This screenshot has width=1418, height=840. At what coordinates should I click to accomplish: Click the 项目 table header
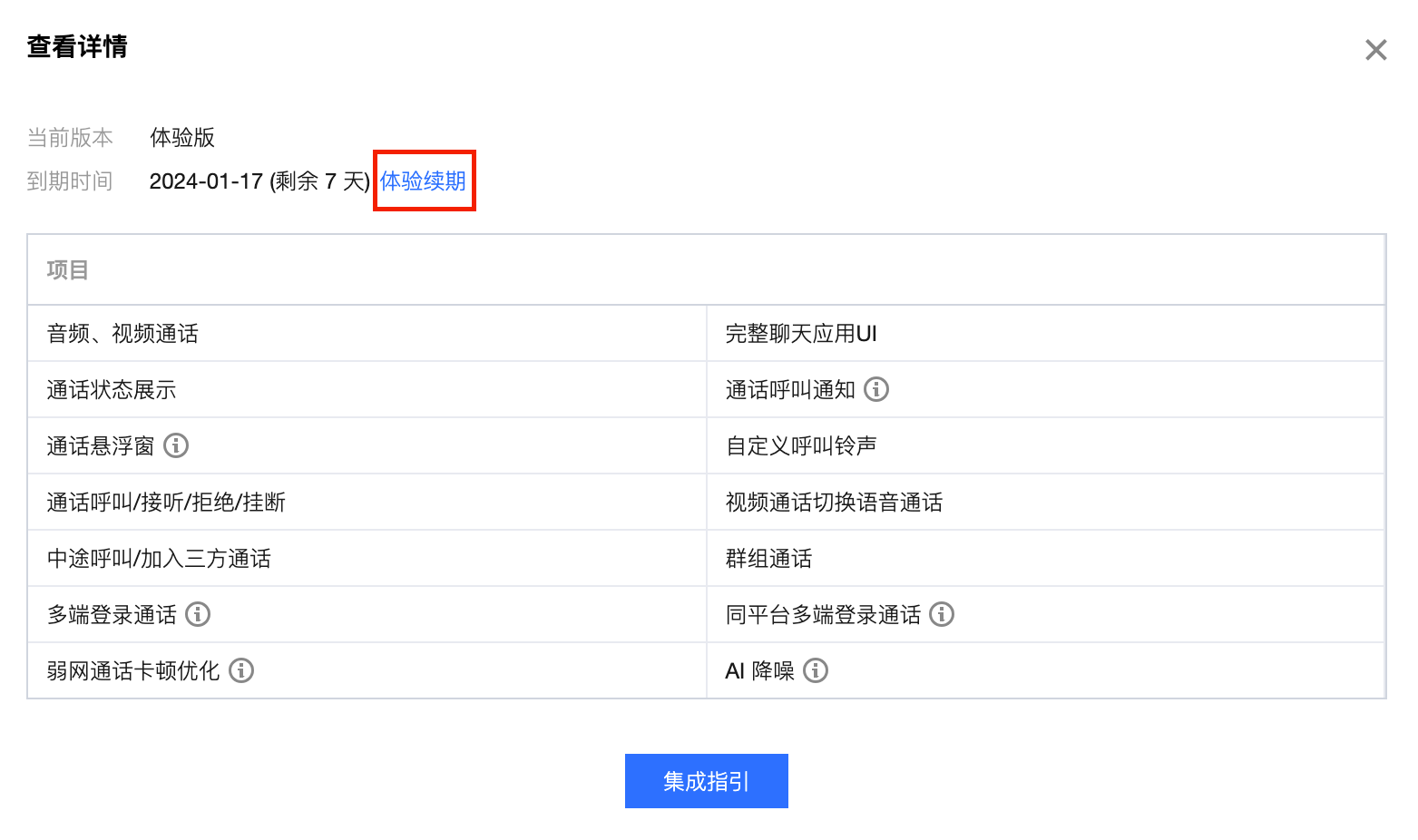(x=68, y=270)
